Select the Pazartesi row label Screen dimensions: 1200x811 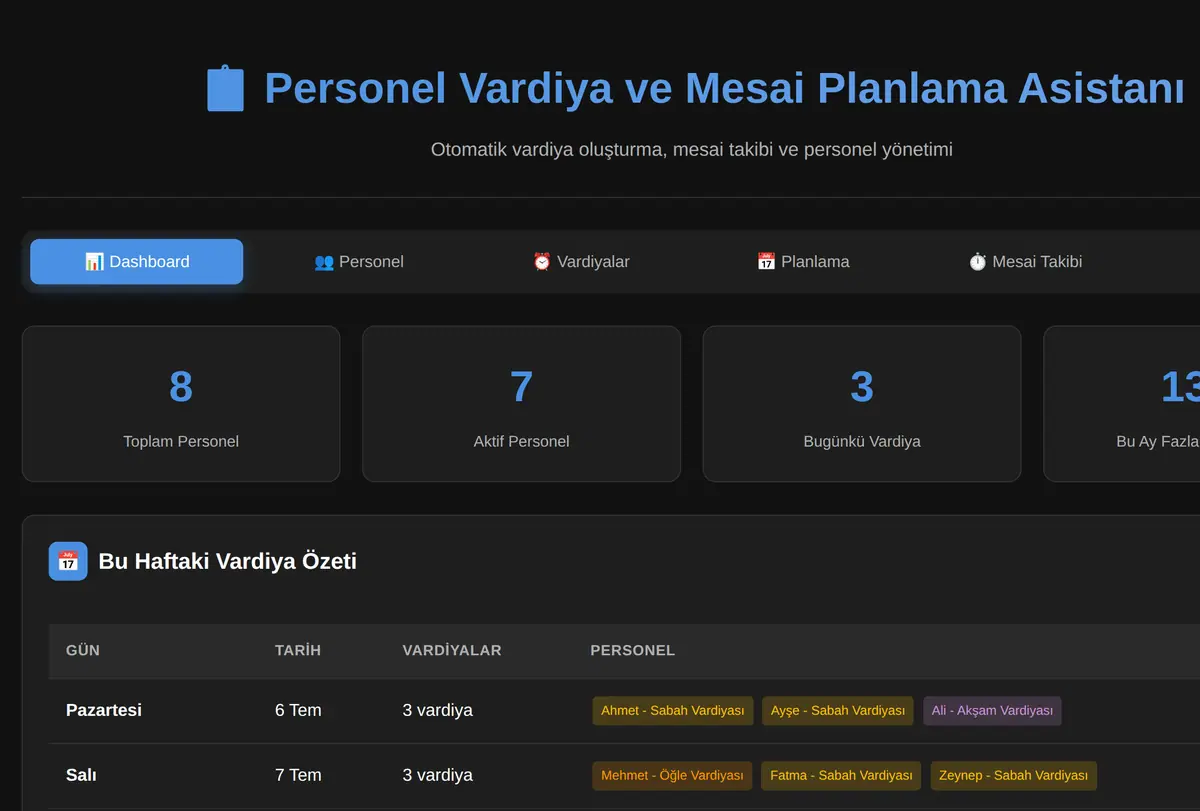point(104,711)
